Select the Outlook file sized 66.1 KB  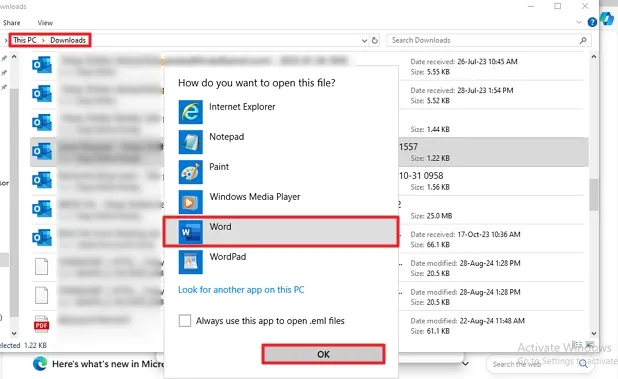pyautogui.click(x=42, y=238)
